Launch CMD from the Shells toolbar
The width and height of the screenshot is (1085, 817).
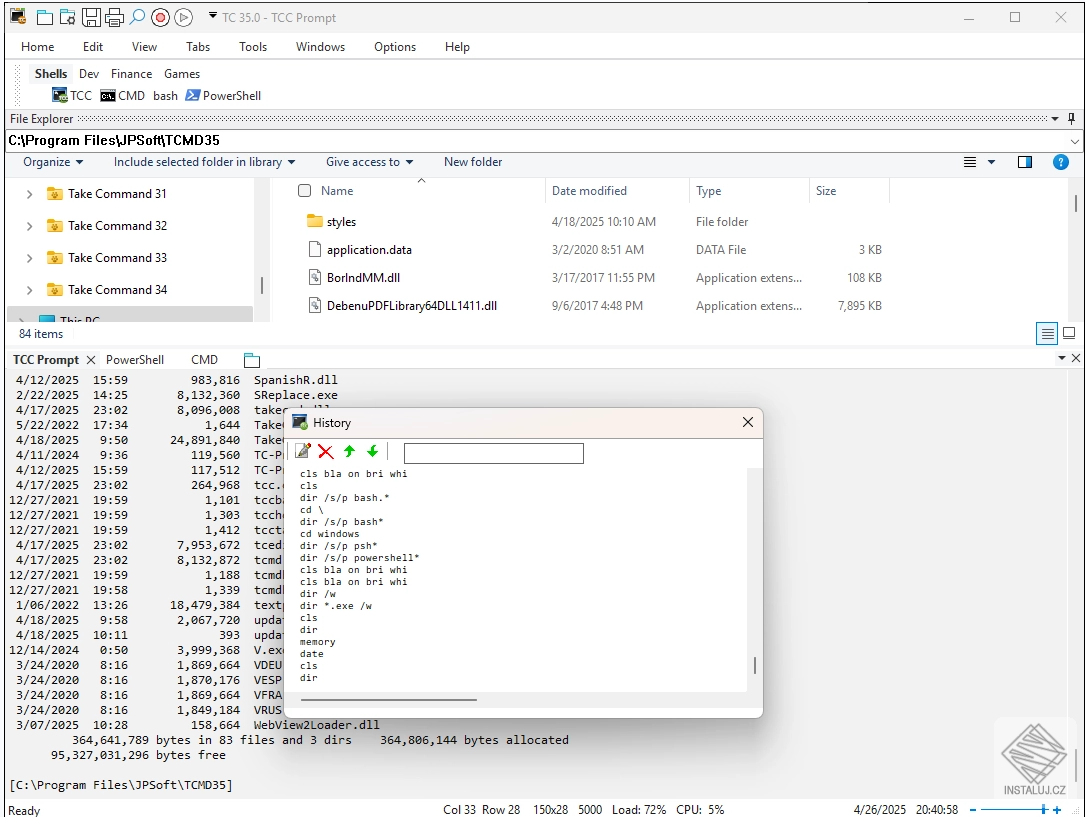(x=122, y=95)
